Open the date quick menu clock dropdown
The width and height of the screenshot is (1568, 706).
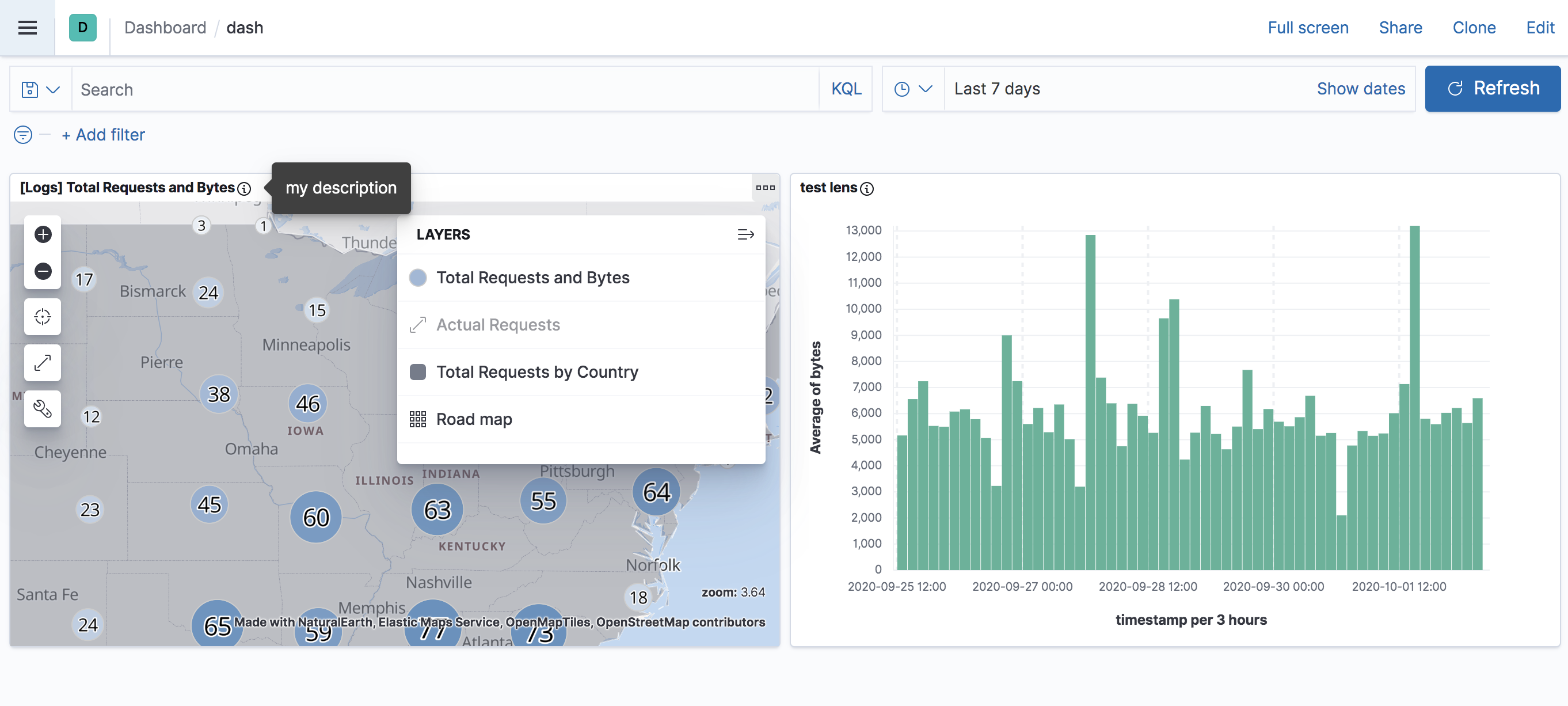point(912,89)
